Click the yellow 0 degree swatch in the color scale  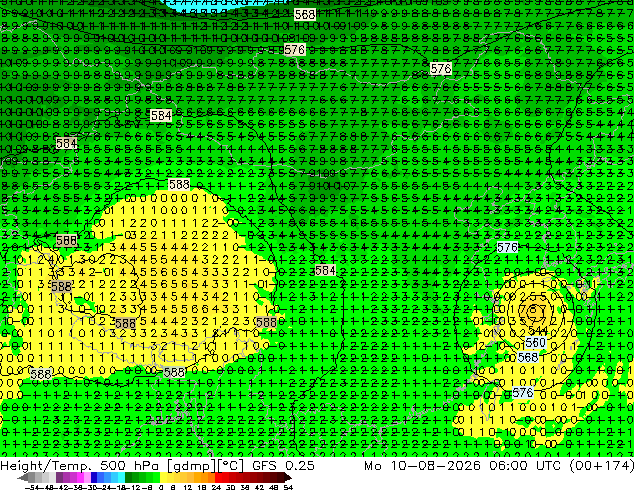(x=163, y=477)
